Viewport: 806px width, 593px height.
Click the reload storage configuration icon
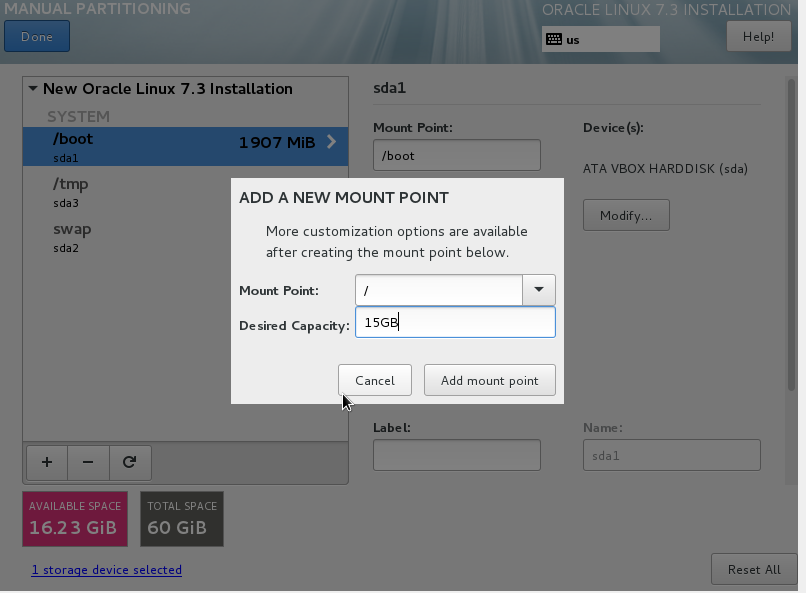(130, 462)
